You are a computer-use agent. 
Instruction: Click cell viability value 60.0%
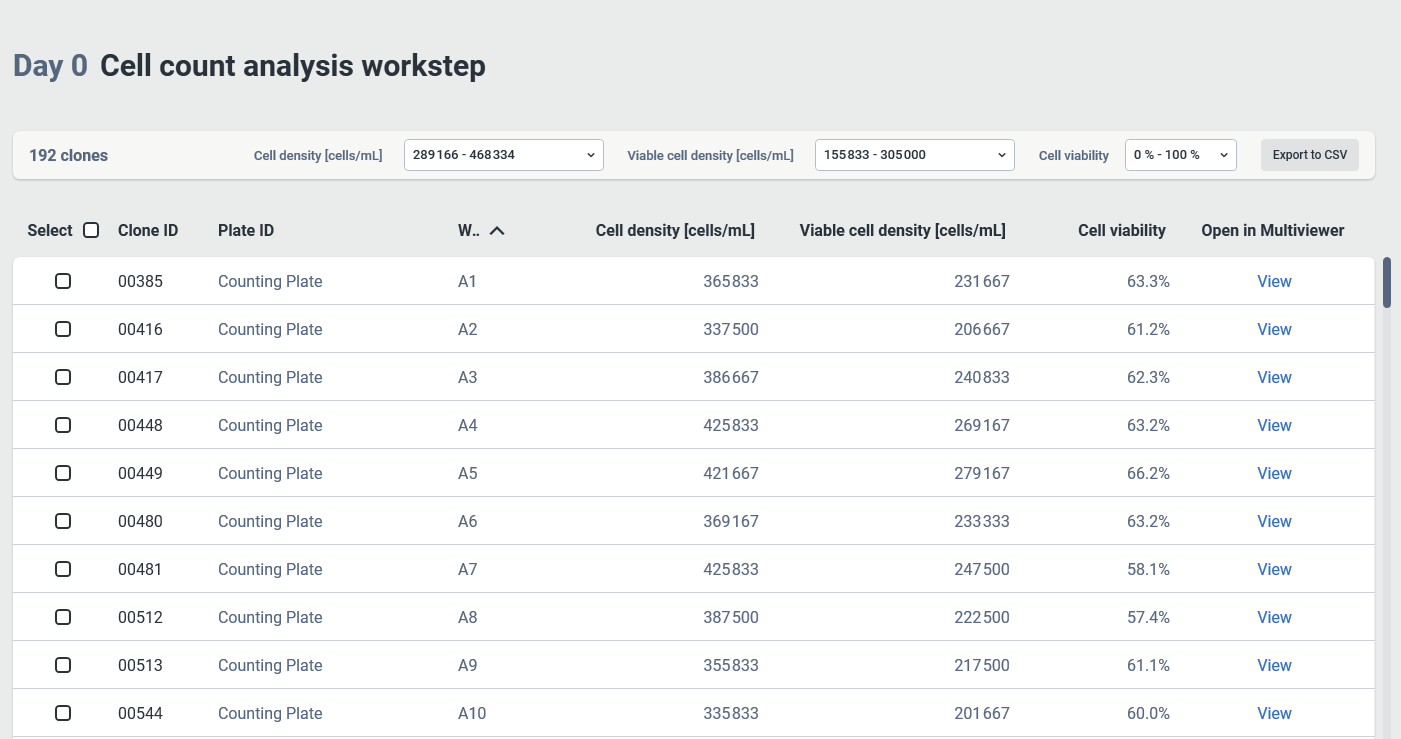(x=1148, y=713)
